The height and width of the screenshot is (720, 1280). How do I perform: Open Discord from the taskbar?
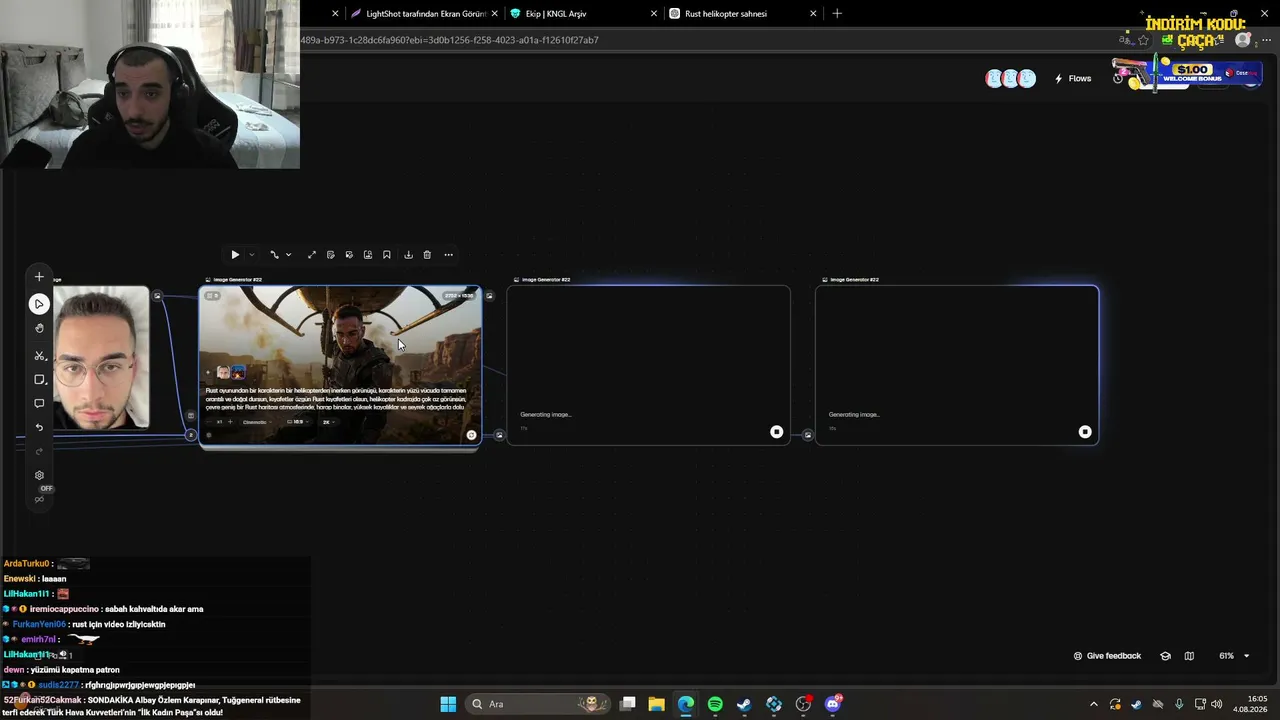(833, 704)
